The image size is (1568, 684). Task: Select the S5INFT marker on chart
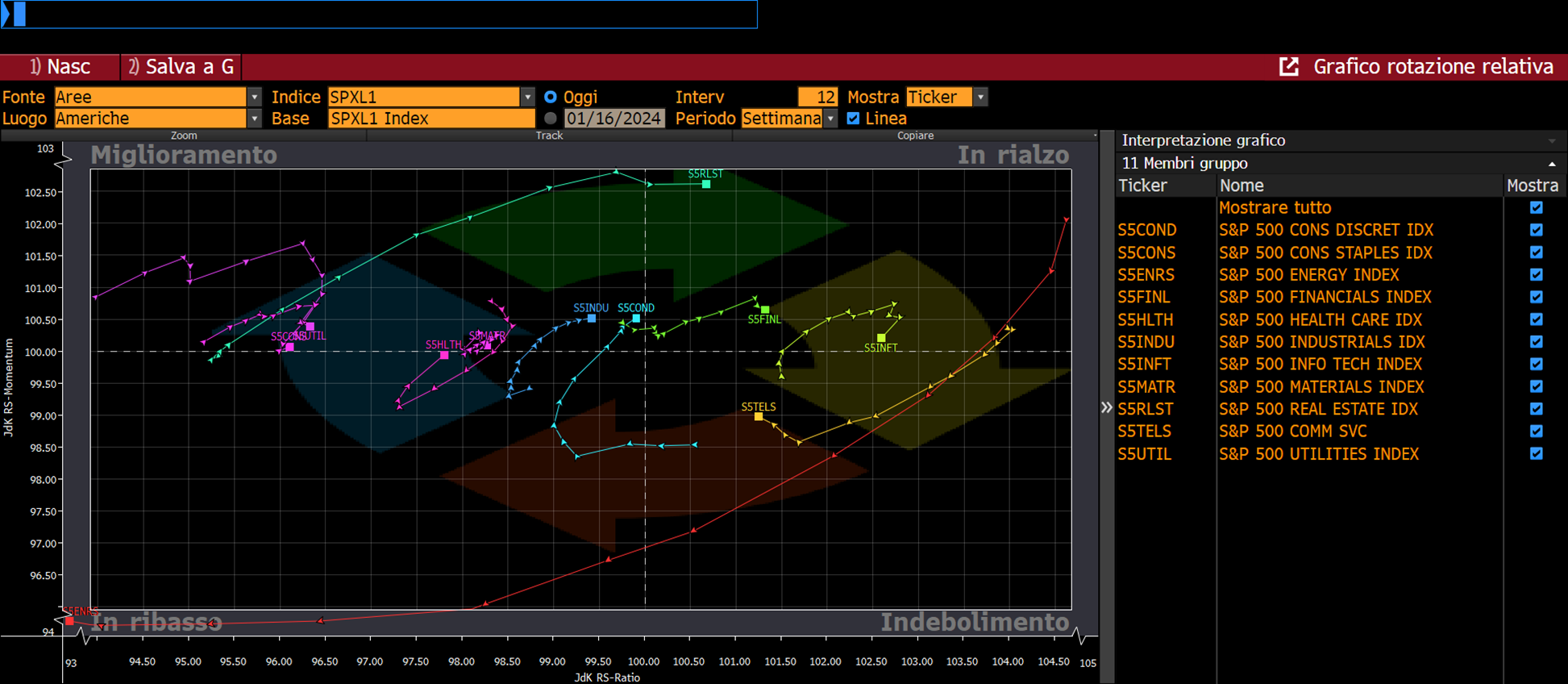881,338
